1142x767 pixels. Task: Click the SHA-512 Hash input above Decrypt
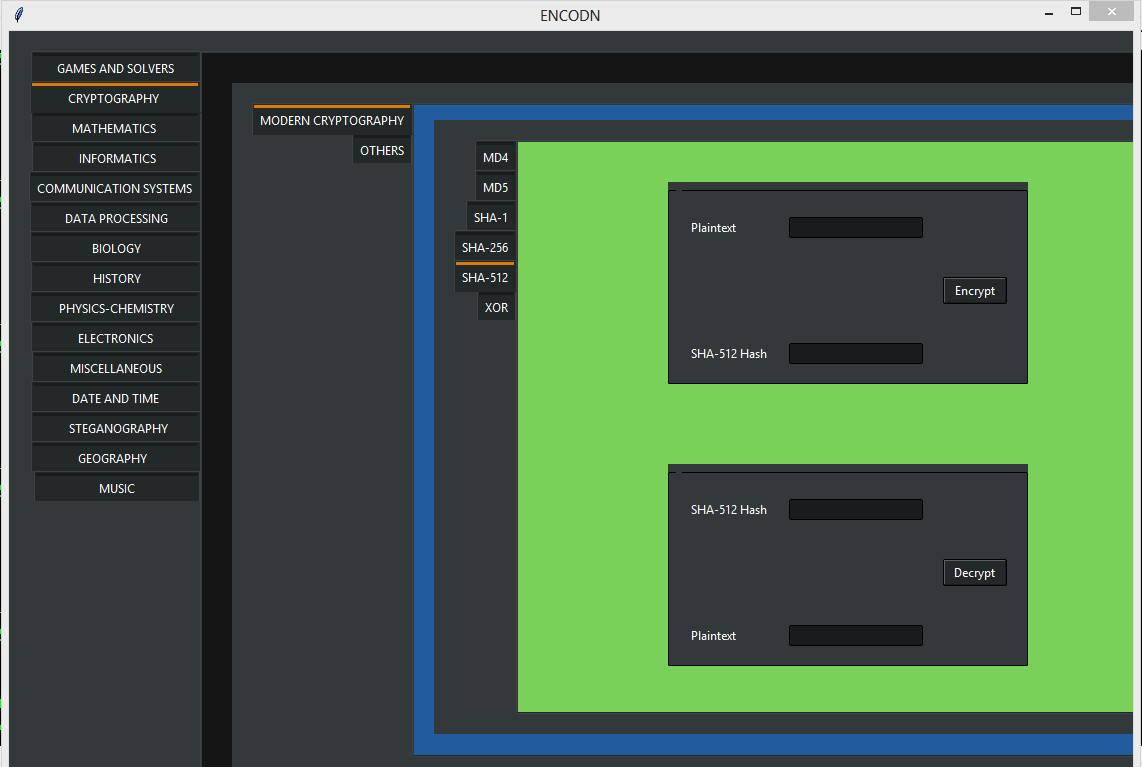855,510
